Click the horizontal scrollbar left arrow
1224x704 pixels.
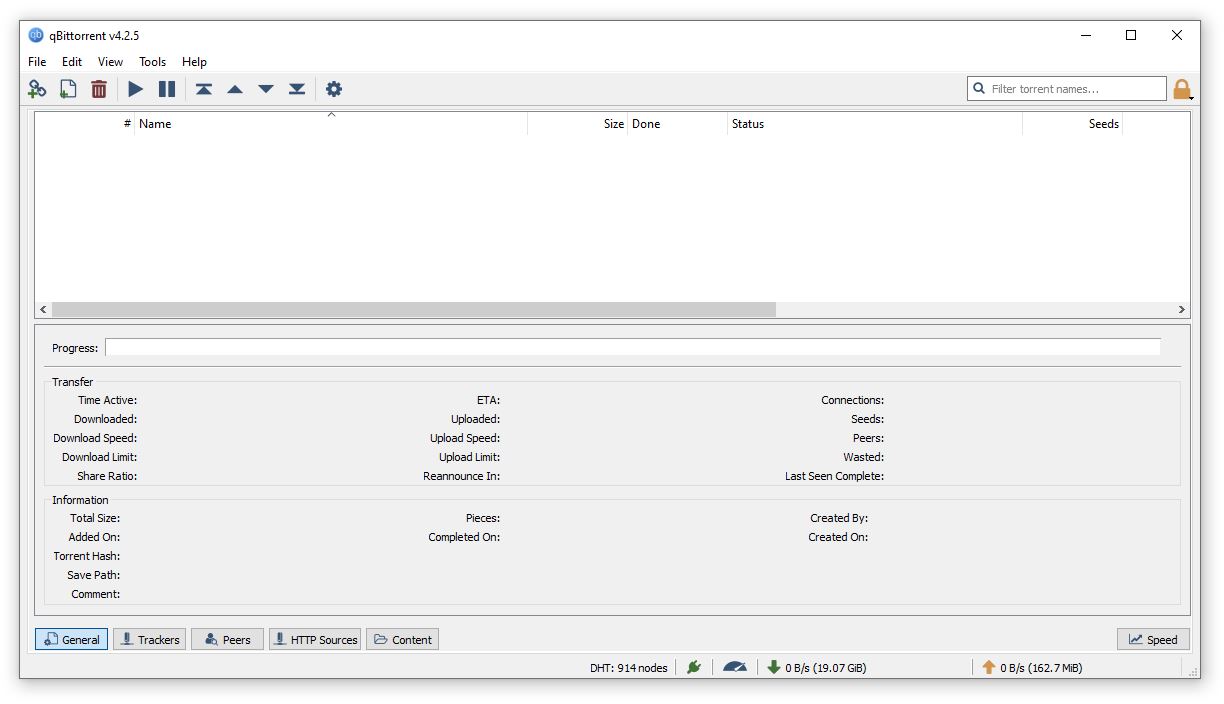pos(43,310)
